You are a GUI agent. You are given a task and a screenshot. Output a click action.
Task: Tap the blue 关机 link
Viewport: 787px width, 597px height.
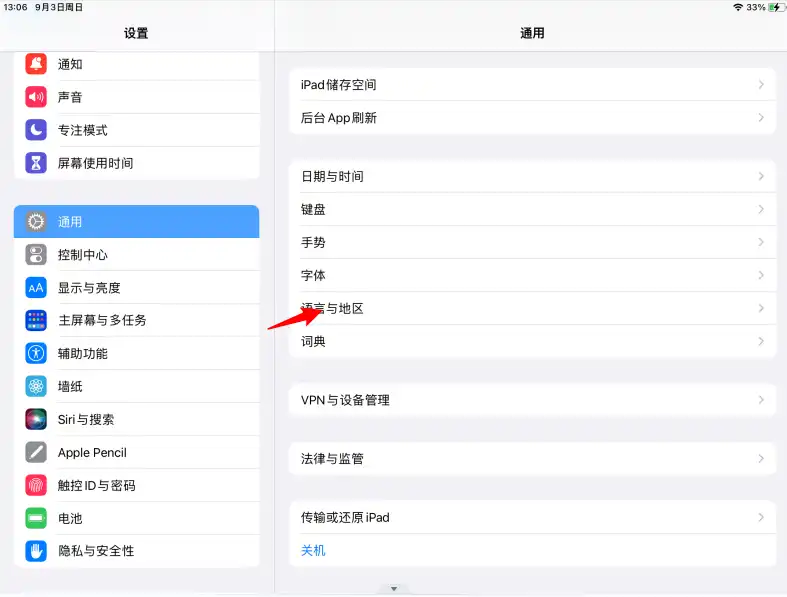313,551
